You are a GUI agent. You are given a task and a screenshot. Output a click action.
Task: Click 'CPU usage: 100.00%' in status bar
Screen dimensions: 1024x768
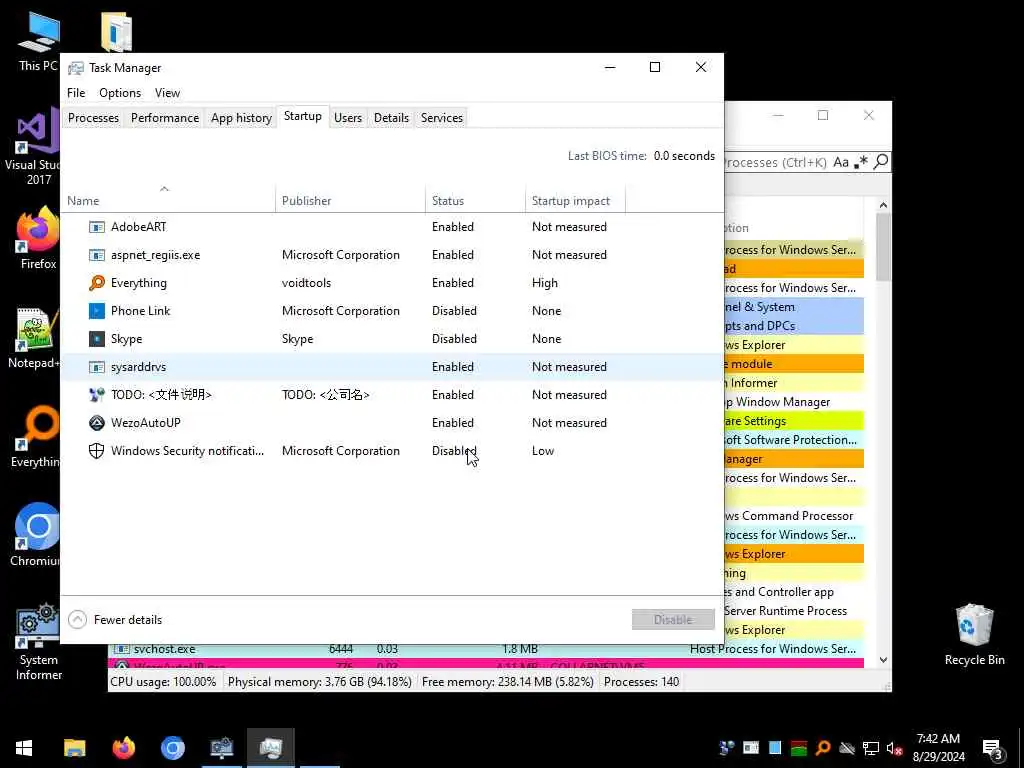point(163,682)
